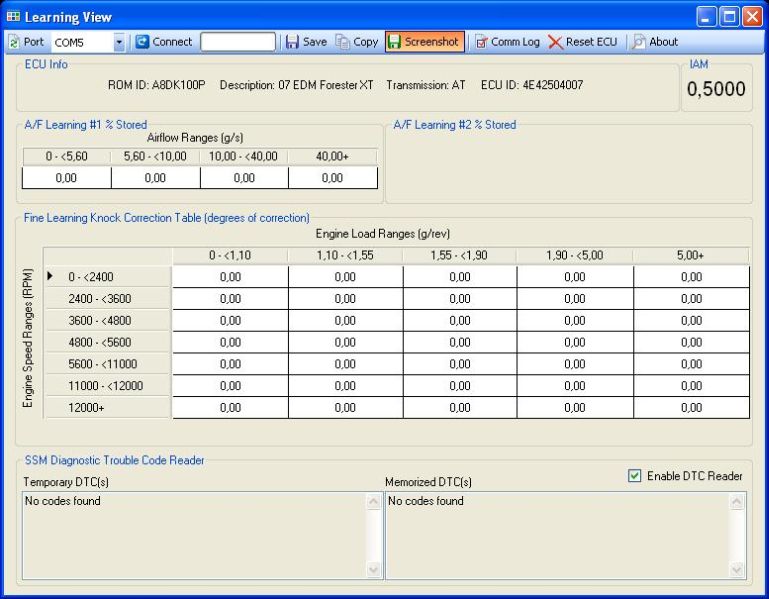
Task: Select the 5,00+ engine load column header
Action: [x=690, y=256]
